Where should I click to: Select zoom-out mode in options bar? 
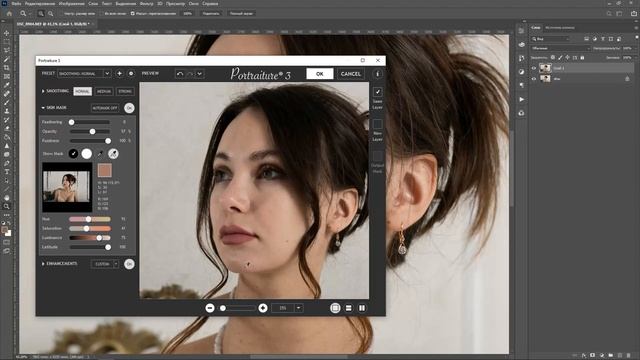(x=51, y=13)
